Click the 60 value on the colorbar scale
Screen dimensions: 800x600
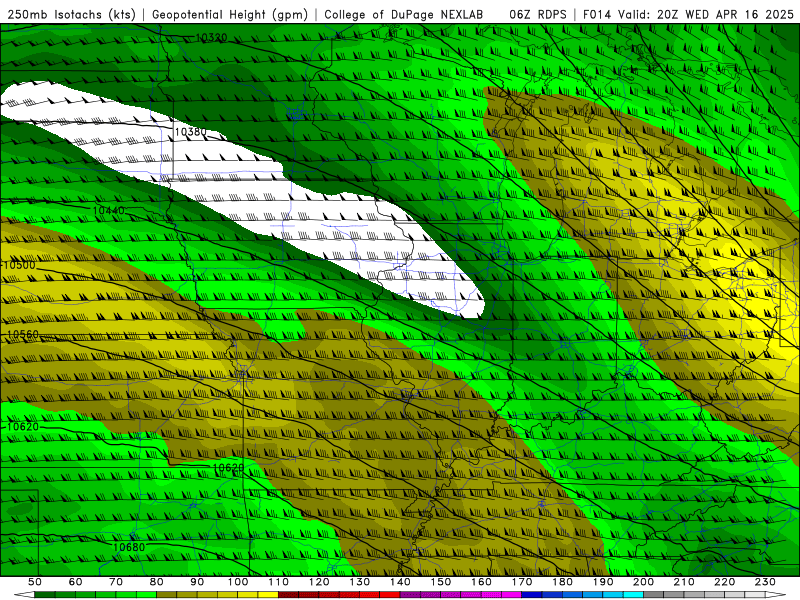(x=75, y=582)
